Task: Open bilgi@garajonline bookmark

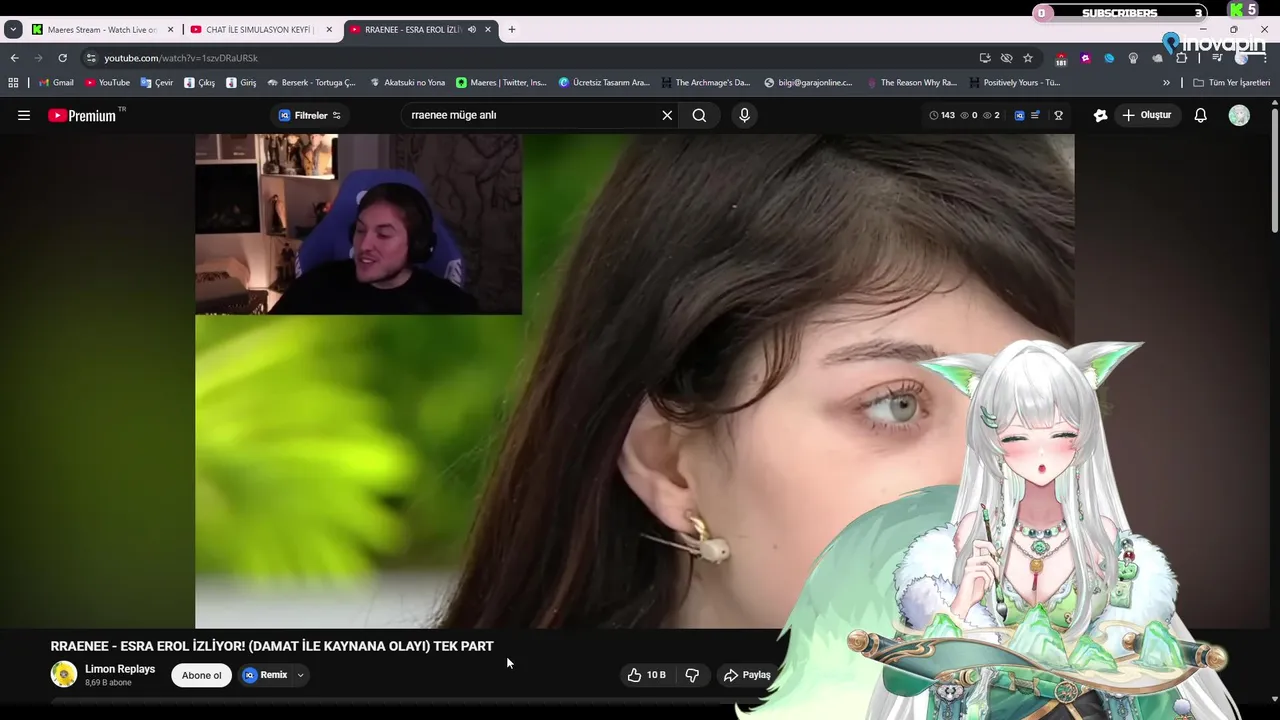Action: [808, 83]
